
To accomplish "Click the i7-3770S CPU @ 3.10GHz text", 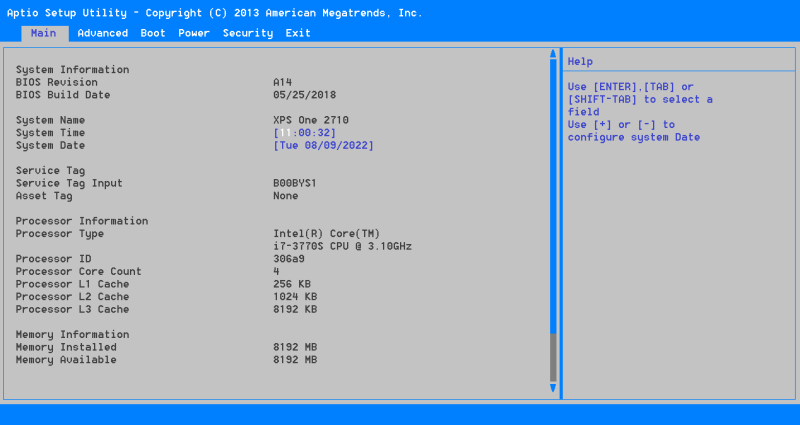I will point(343,246).
